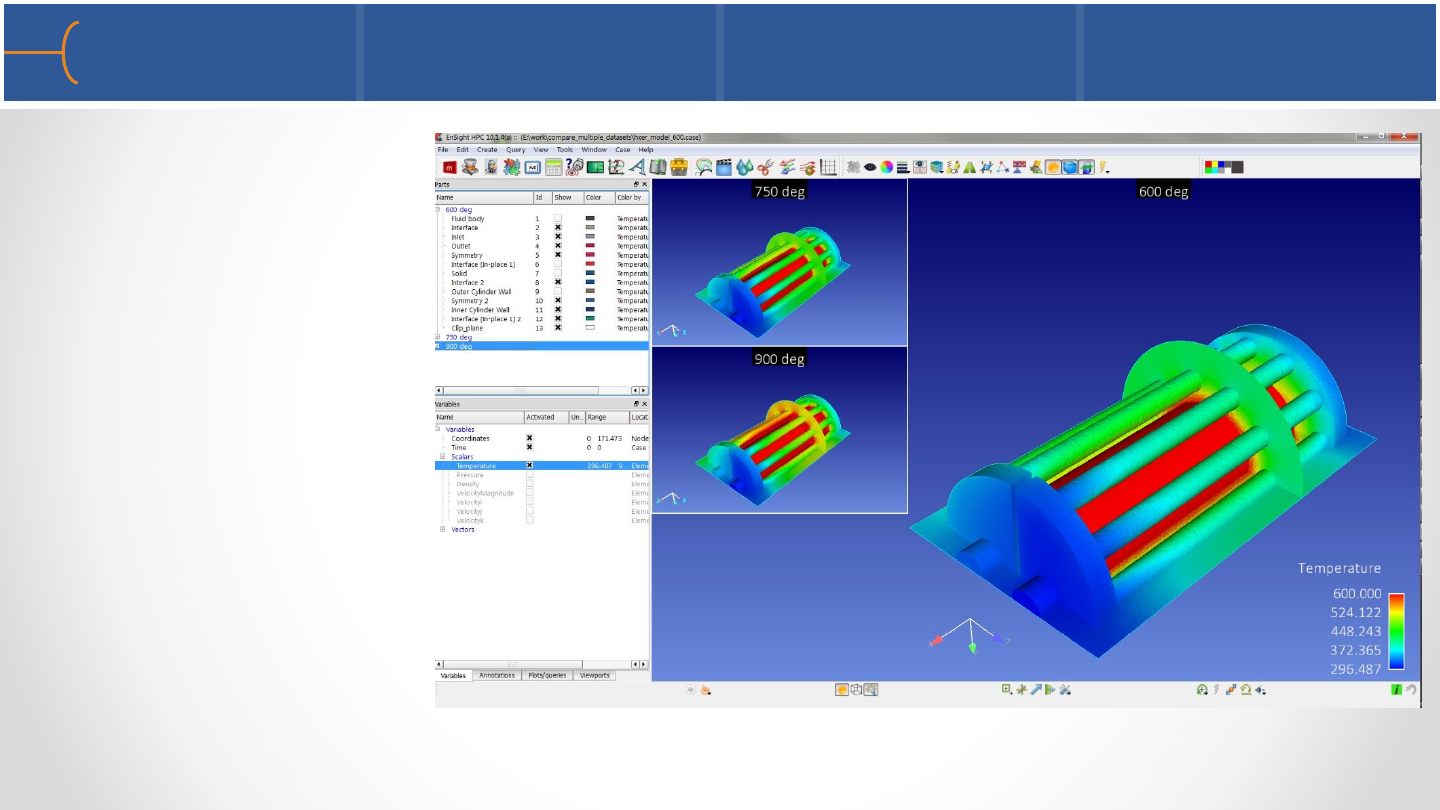Click the streamlines vector arrows icon
Image resolution: width=1440 pixels, height=810 pixels.
click(786, 167)
